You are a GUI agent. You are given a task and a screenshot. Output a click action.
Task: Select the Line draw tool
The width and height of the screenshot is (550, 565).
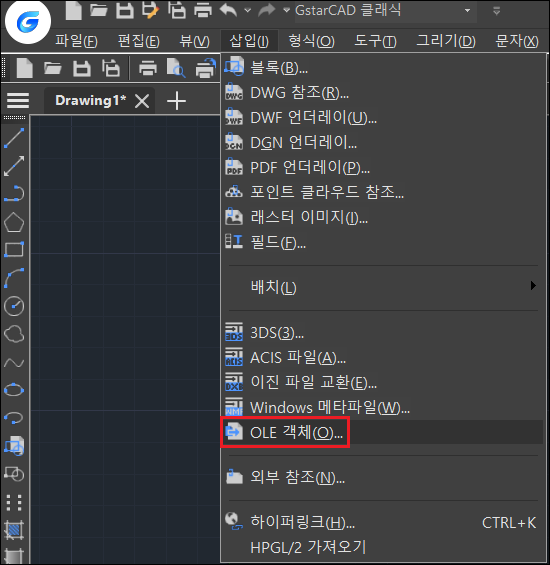[14, 138]
